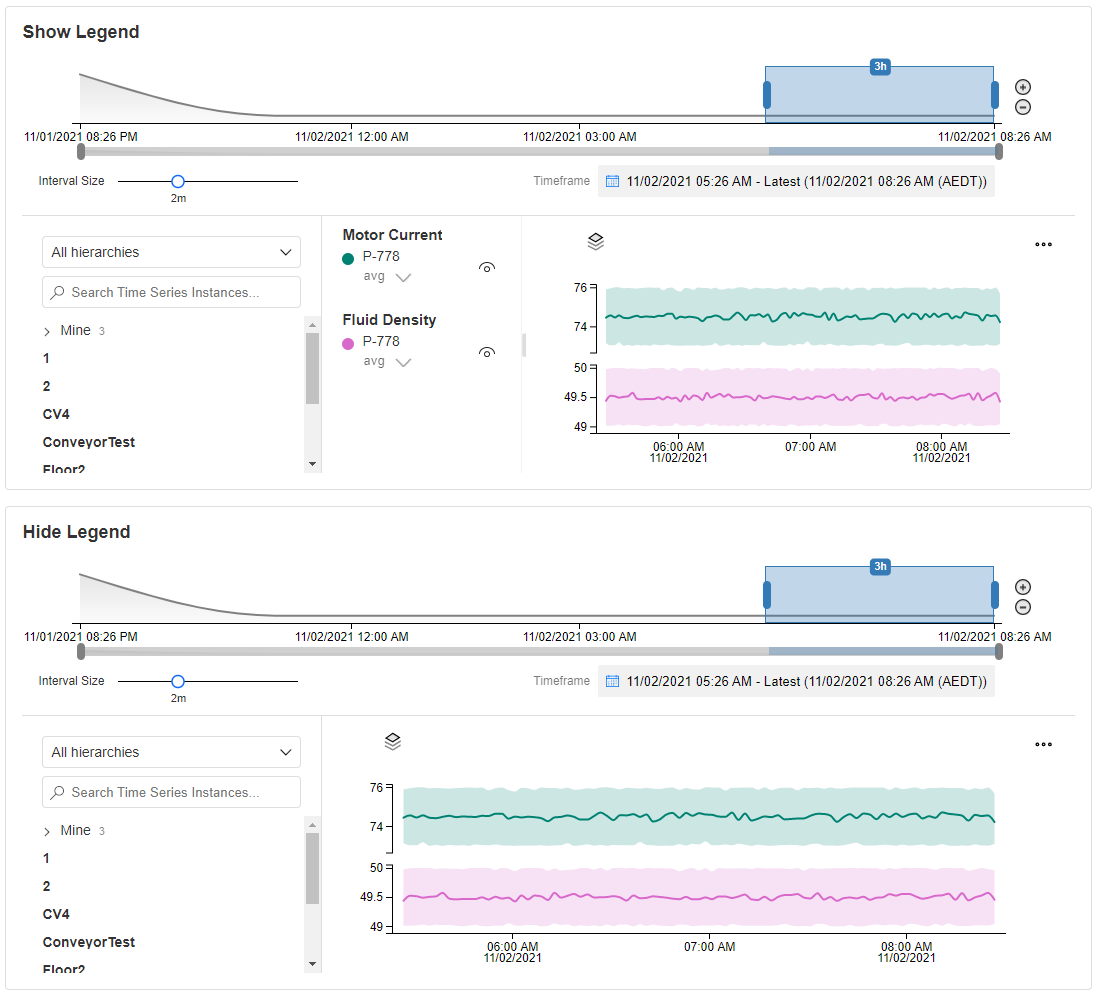Click the right handle of Hide Legend 3h brush
Screen dimensions: 1097x995
[x=995, y=595]
